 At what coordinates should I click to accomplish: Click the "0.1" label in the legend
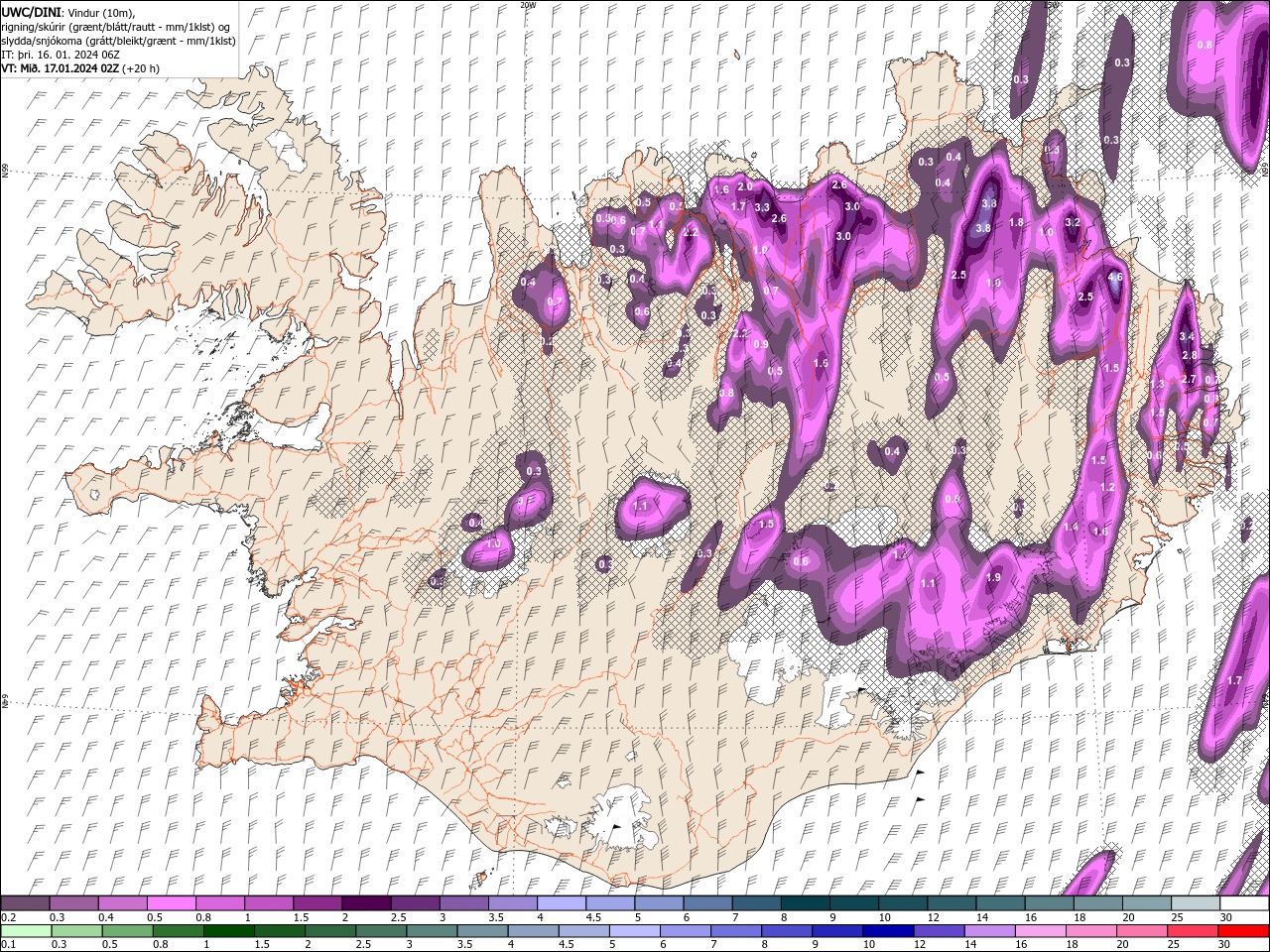8,944
